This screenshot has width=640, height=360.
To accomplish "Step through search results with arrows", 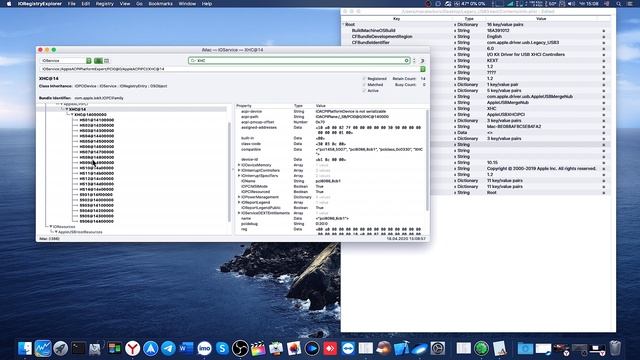I will point(414,60).
